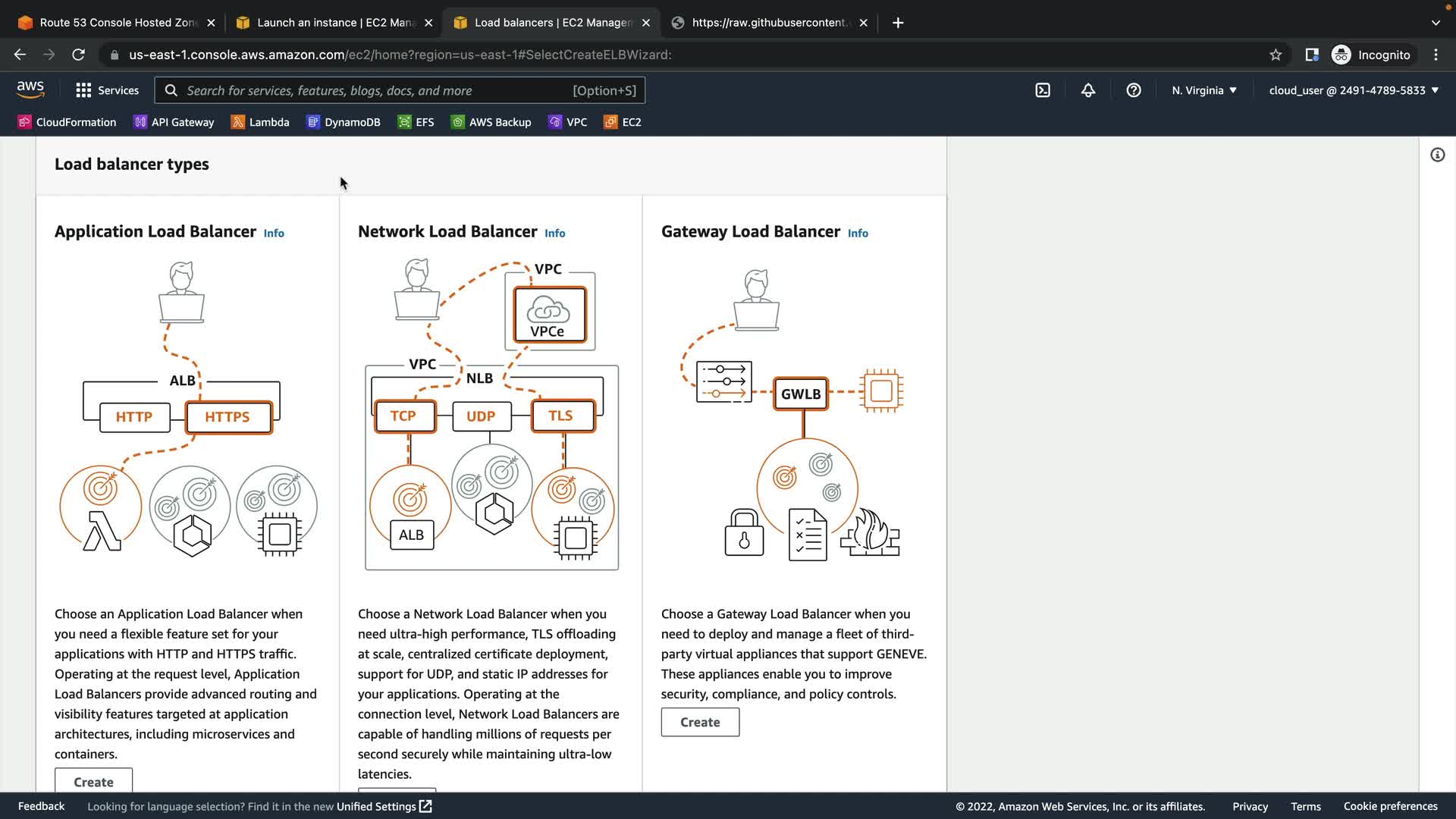Open the info panel icon at right
Screen dimensions: 1456x819
1437,155
